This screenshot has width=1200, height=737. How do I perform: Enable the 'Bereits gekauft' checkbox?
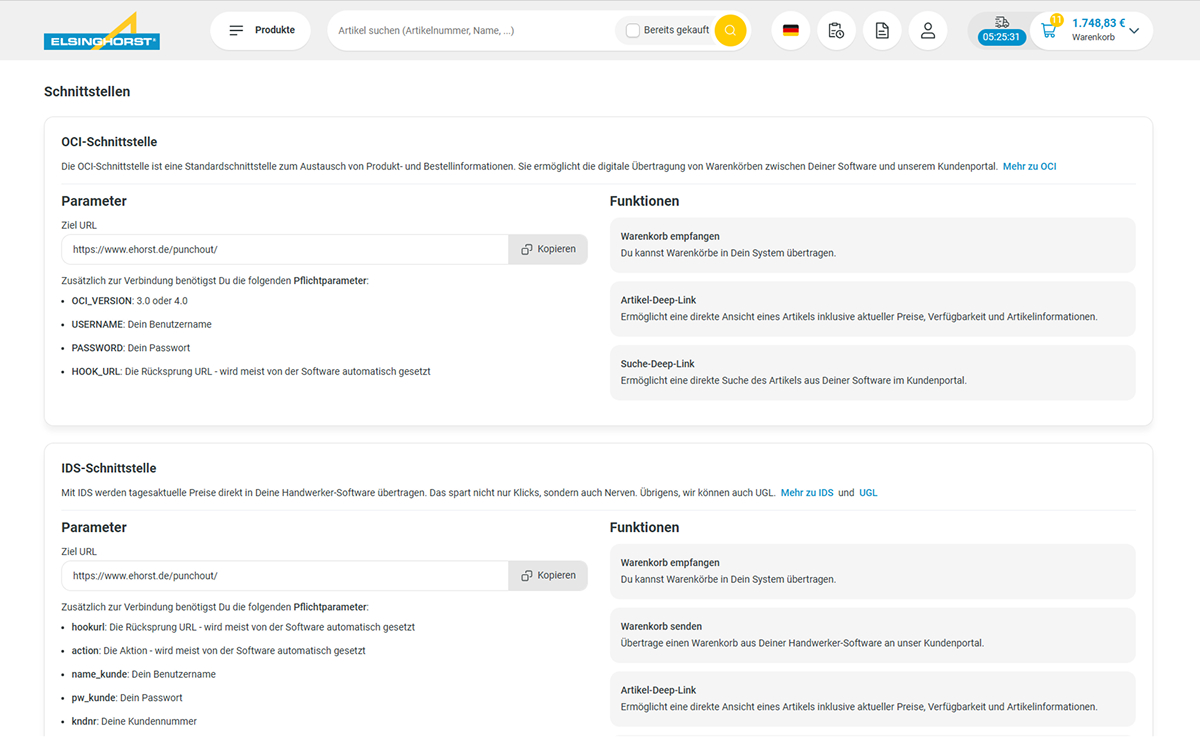click(x=632, y=30)
